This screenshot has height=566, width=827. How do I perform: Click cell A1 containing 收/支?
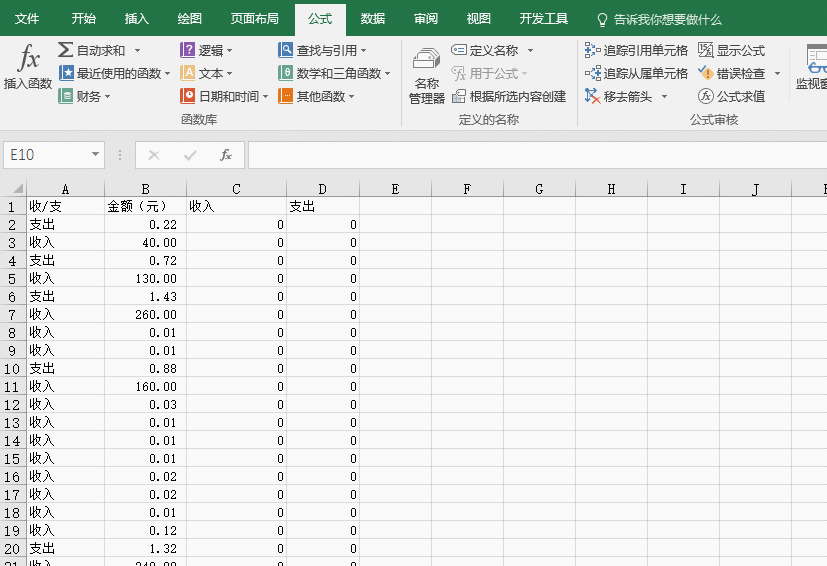pyautogui.click(x=65, y=206)
